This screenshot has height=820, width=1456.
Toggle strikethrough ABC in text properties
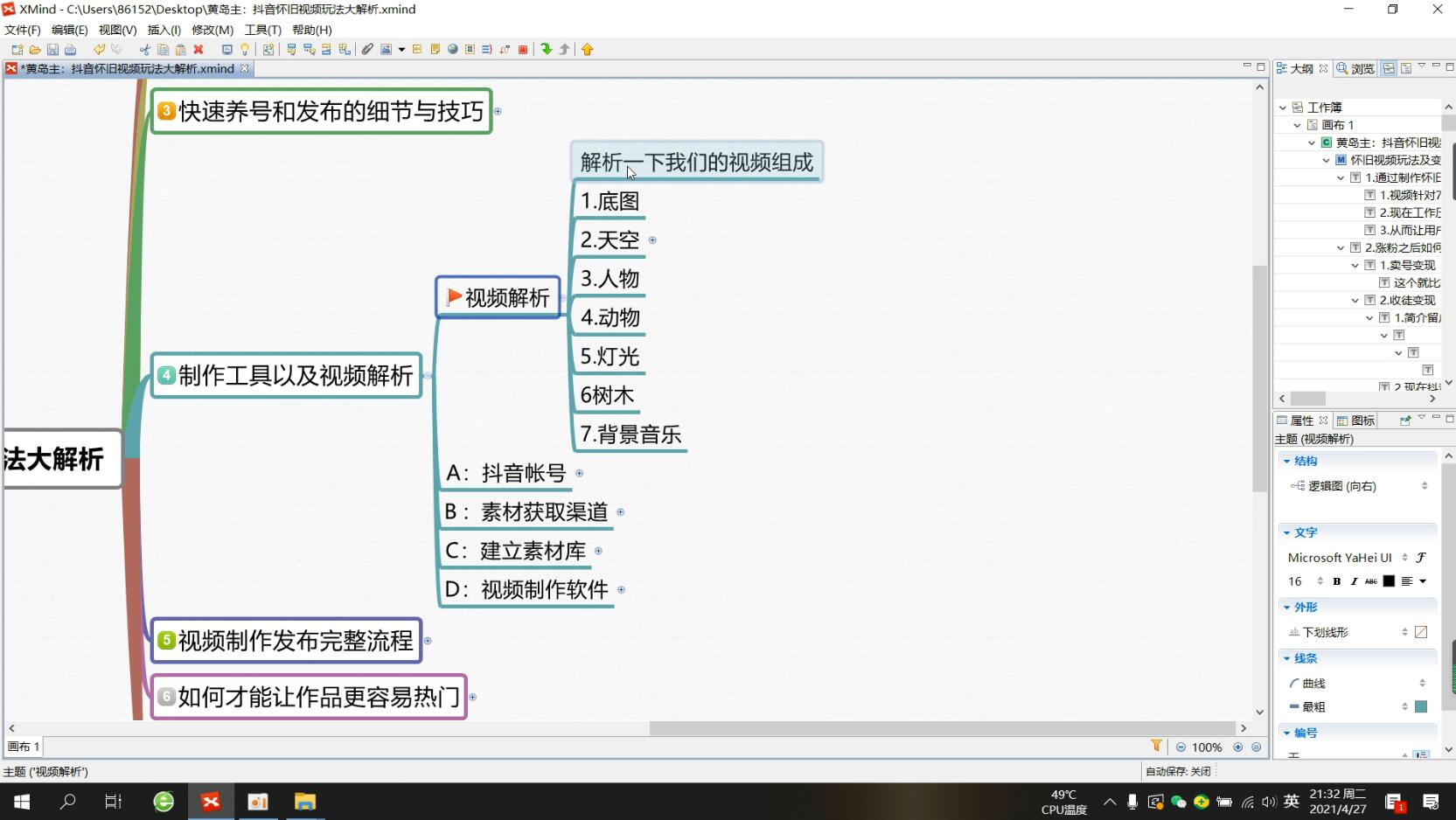[1370, 581]
